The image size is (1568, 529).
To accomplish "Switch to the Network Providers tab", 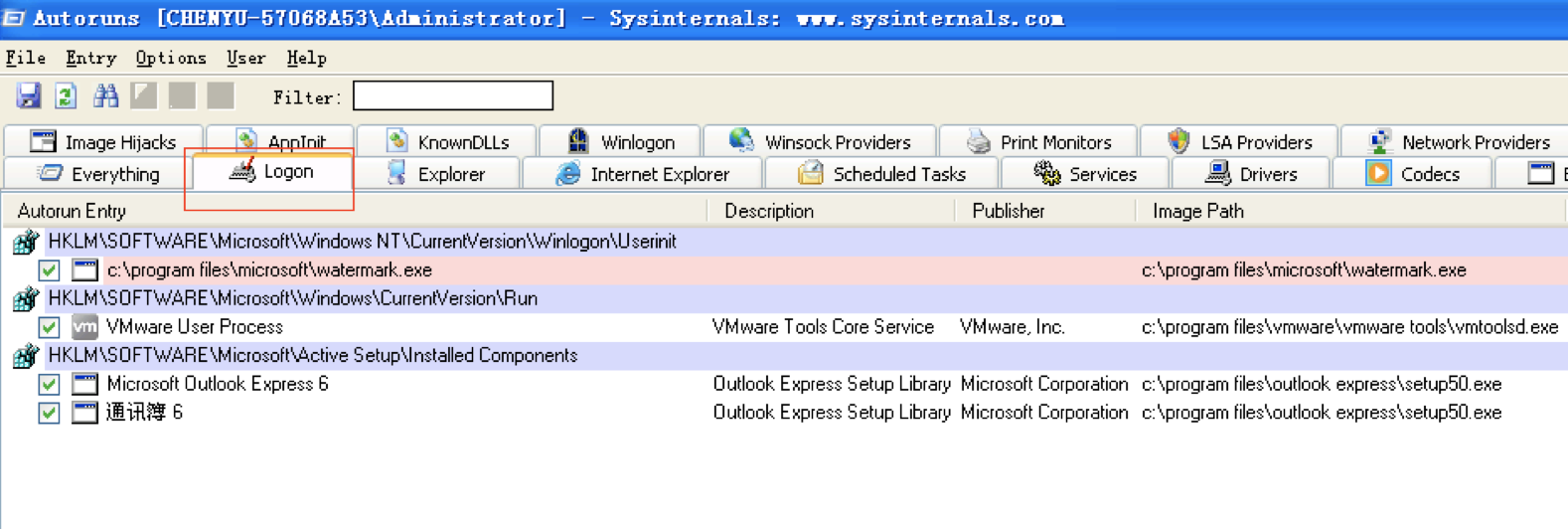I will coord(1456,142).
